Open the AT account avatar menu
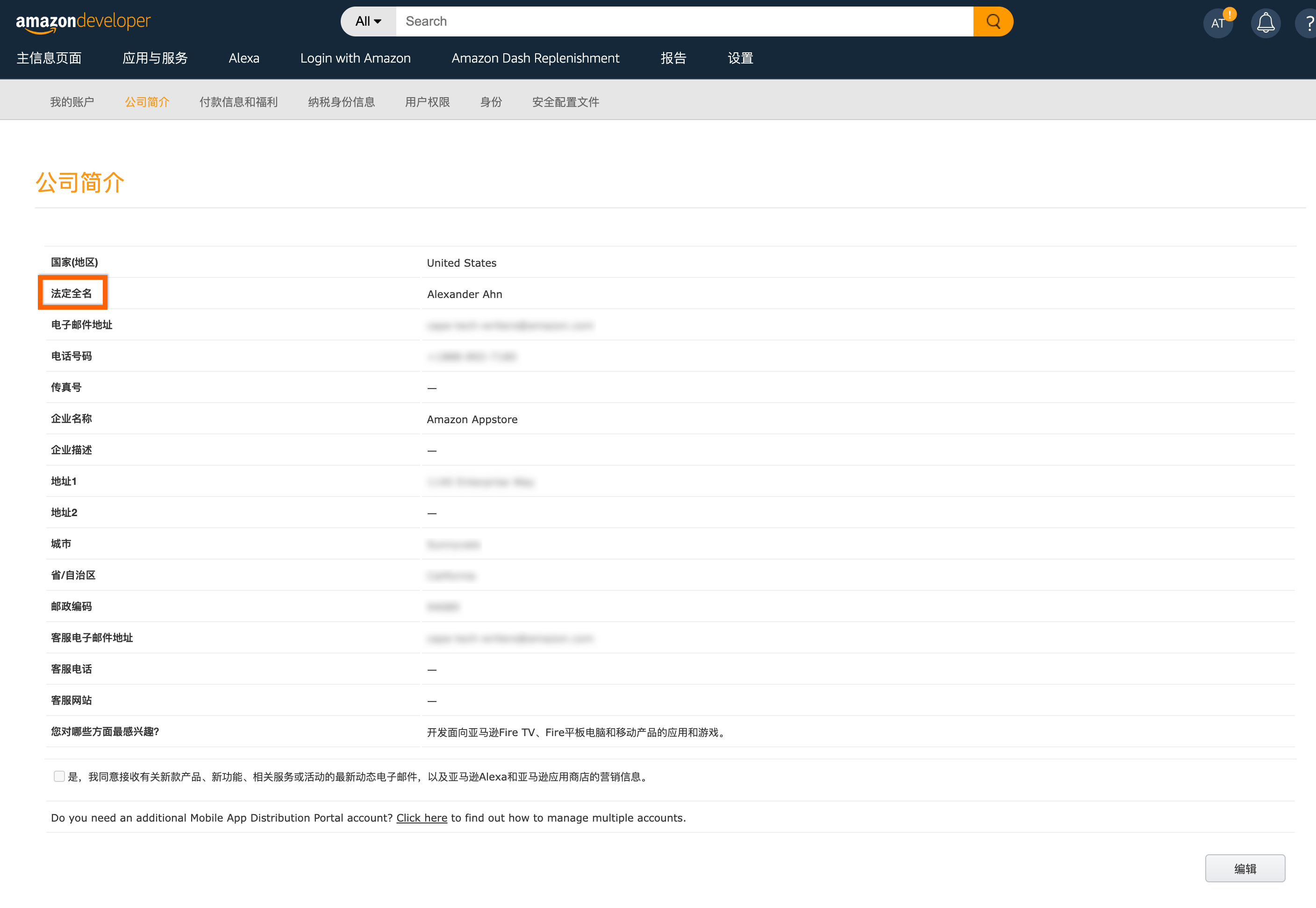The image size is (1316, 908). click(1217, 23)
